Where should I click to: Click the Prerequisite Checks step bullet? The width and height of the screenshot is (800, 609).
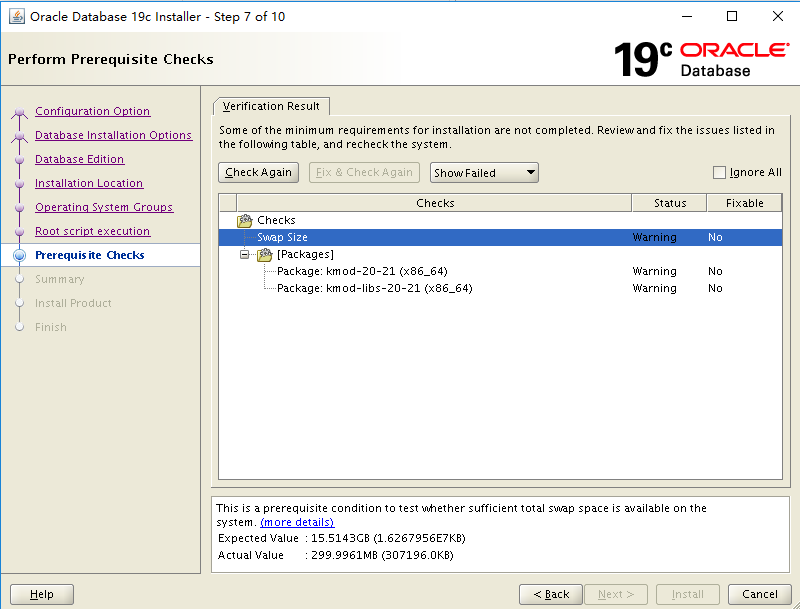tap(19, 256)
